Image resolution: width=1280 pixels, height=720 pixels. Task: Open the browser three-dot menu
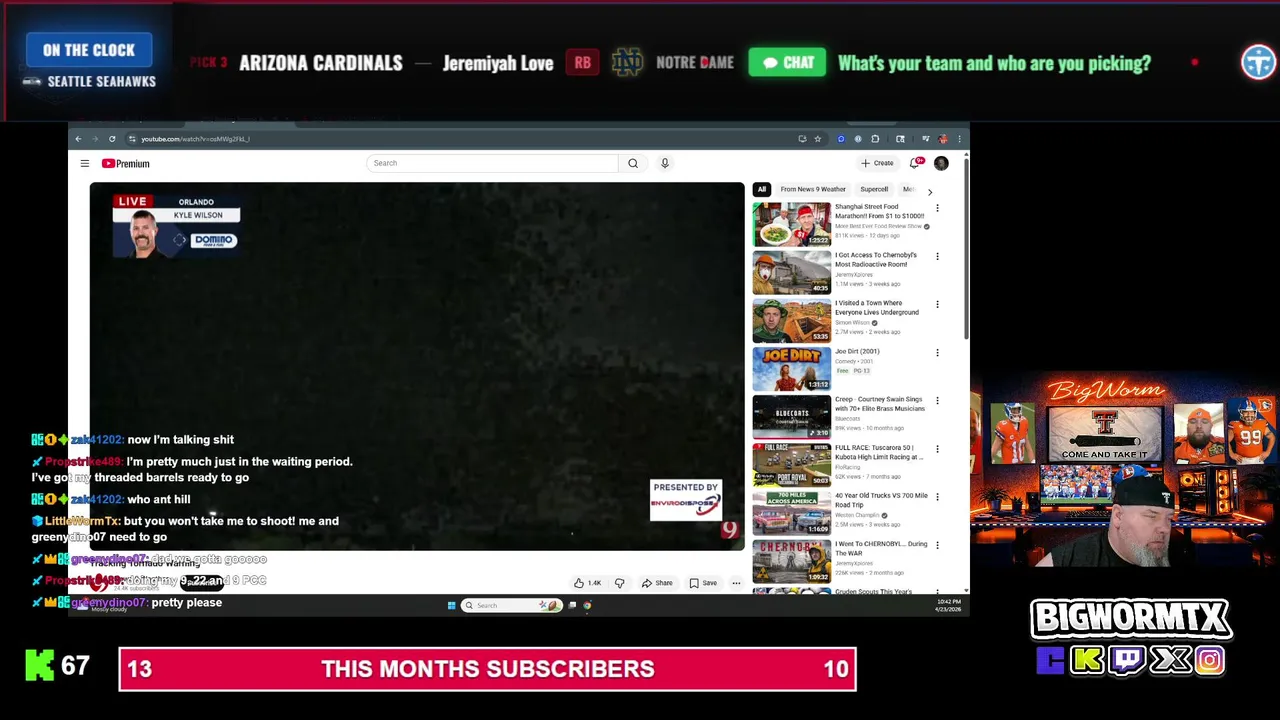click(x=959, y=139)
